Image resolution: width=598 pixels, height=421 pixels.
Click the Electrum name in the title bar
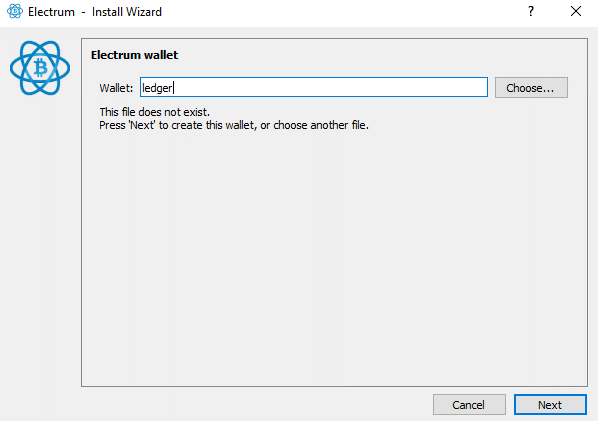[51, 12]
